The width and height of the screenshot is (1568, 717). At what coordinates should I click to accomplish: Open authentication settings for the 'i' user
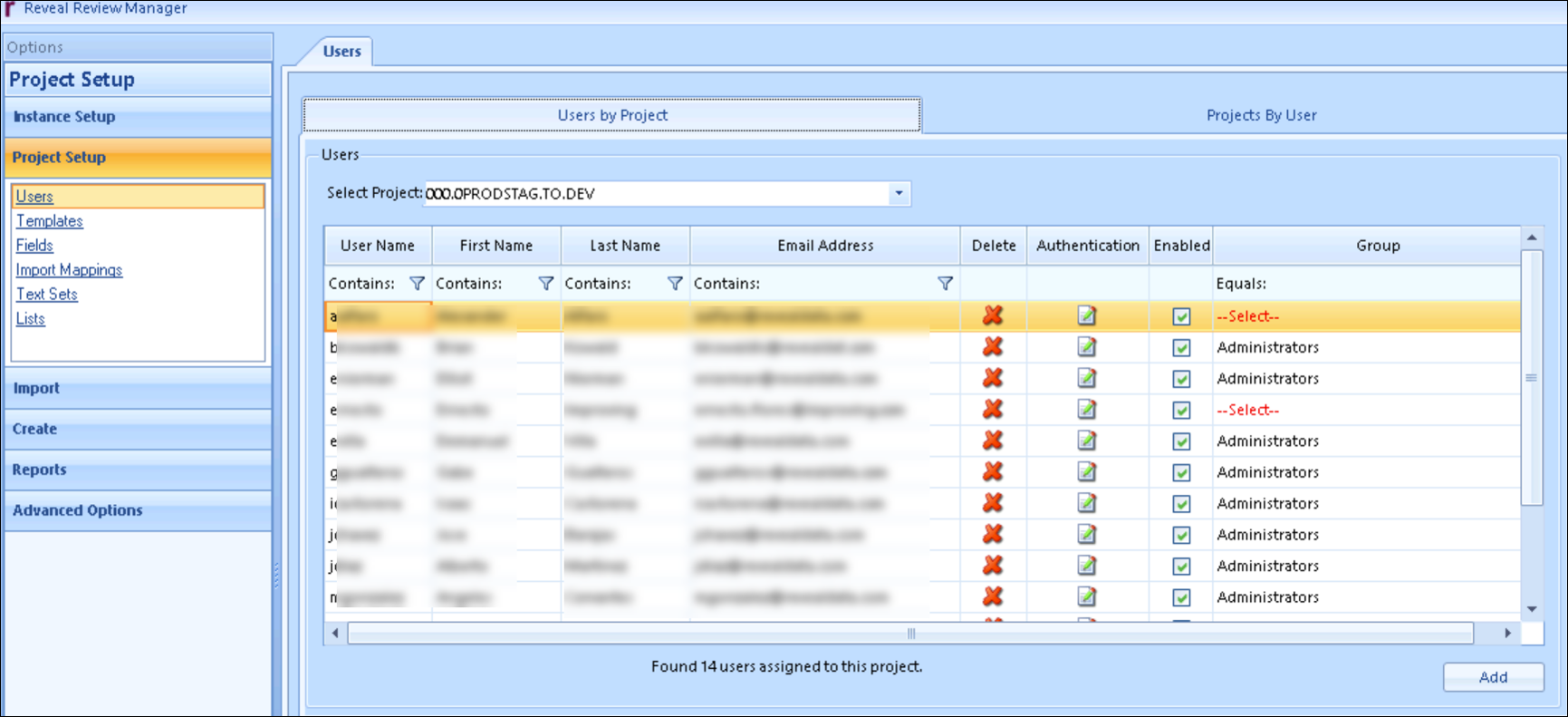pyautogui.click(x=1087, y=503)
